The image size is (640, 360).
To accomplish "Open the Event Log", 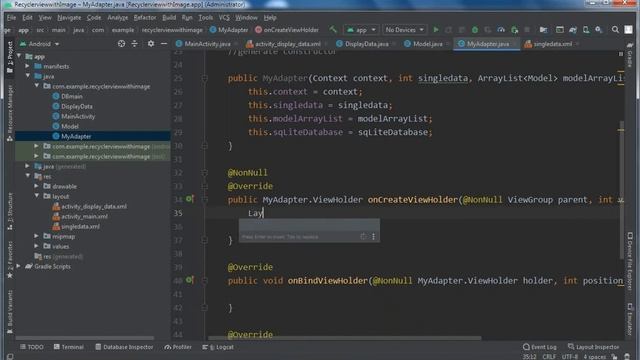I will pos(540,347).
